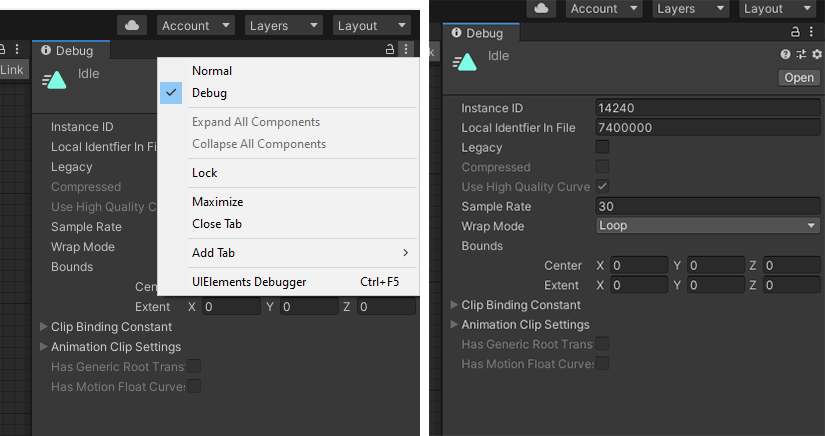Viewport: 825px width, 436px height.
Task: Click the Link button at left edge
Action: click(12, 70)
